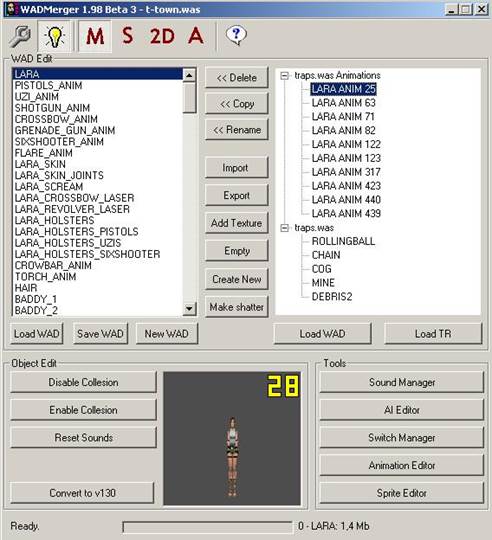The height and width of the screenshot is (540, 492).
Task: Select TORCH_ANIM in the object list
Action: [x=98, y=277]
